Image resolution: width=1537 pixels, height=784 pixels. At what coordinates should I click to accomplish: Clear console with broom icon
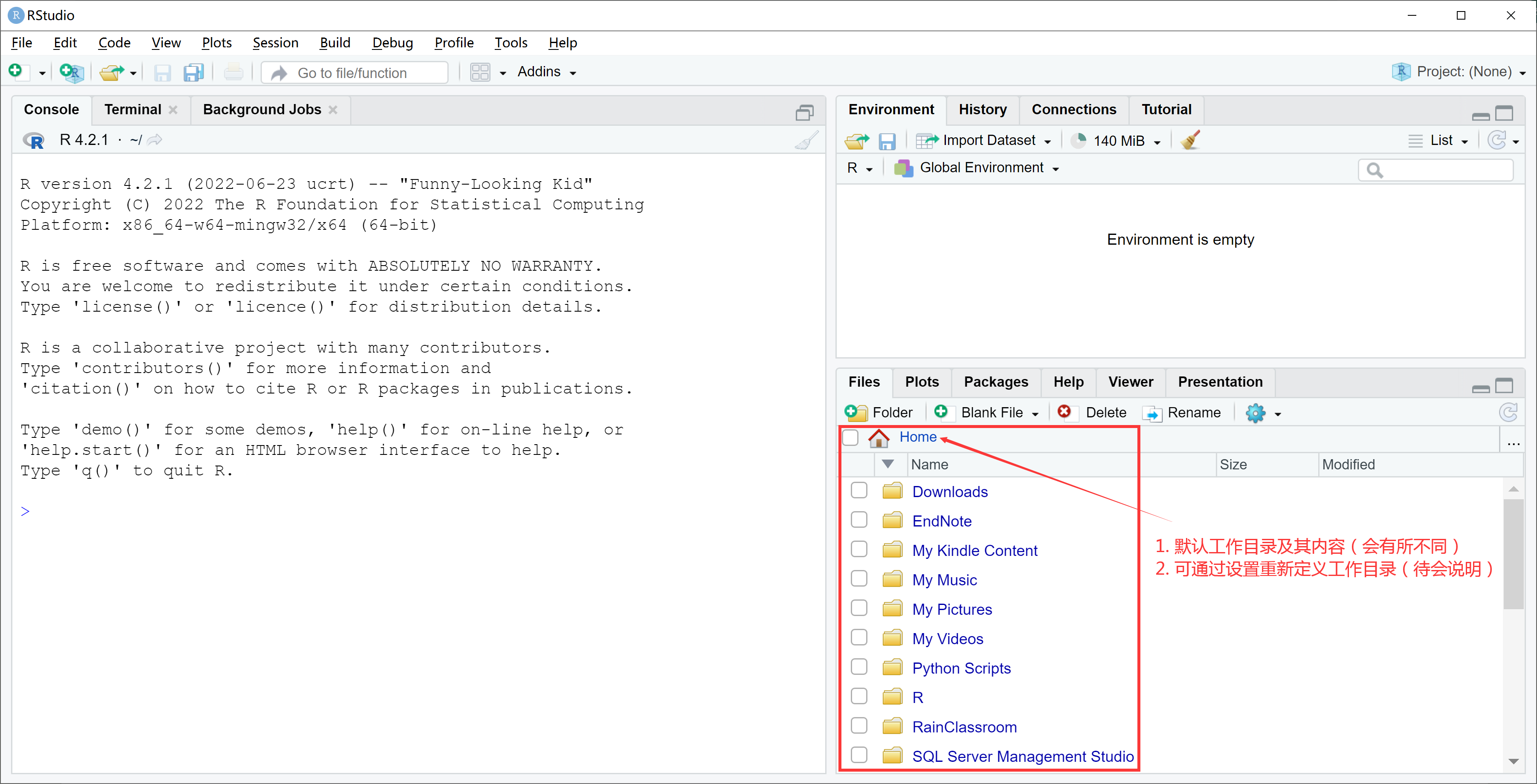pyautogui.click(x=806, y=140)
